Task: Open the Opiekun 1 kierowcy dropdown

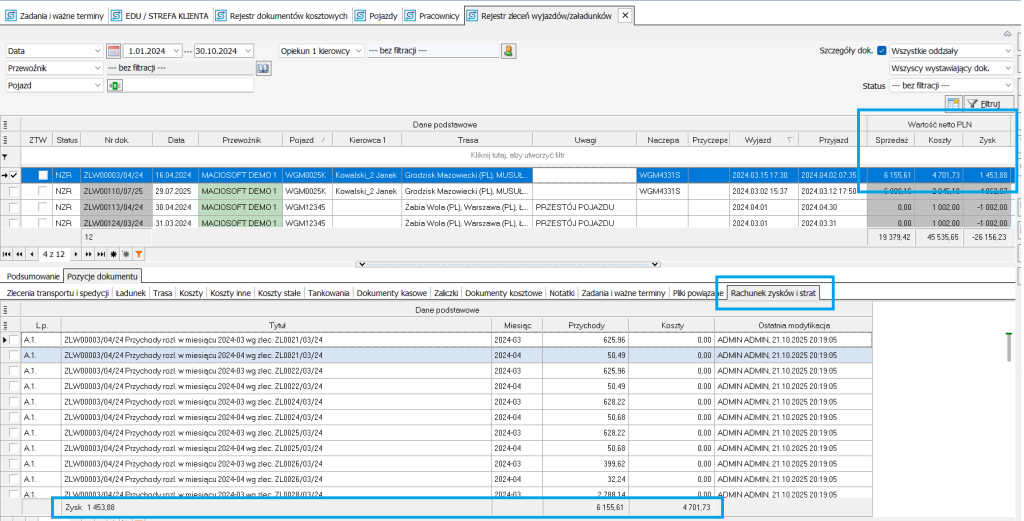Action: 359,51
